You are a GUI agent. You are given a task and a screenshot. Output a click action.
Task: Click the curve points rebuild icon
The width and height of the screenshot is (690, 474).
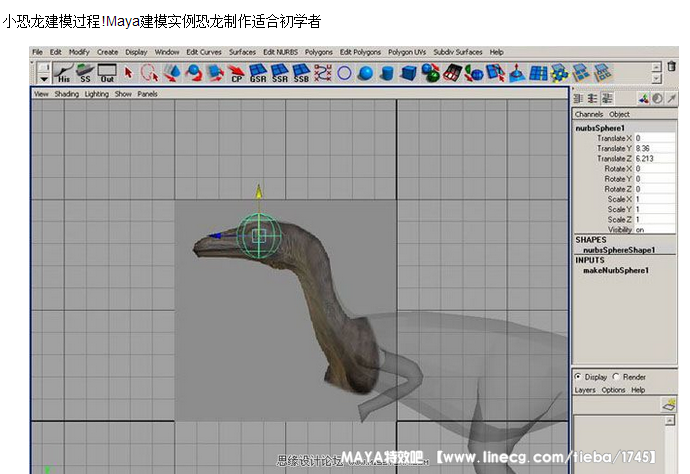(x=323, y=73)
